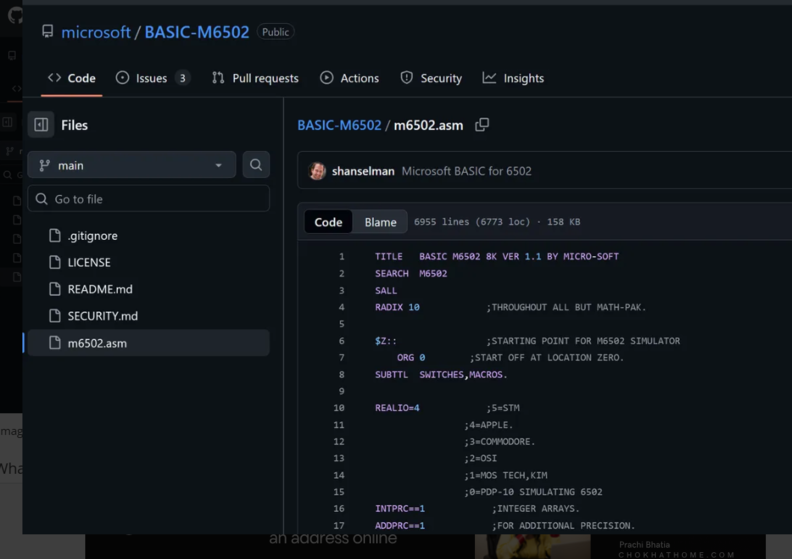792x559 pixels.
Task: Click the ;3=COMMODORE. comment on line 12
Action: [x=500, y=441]
